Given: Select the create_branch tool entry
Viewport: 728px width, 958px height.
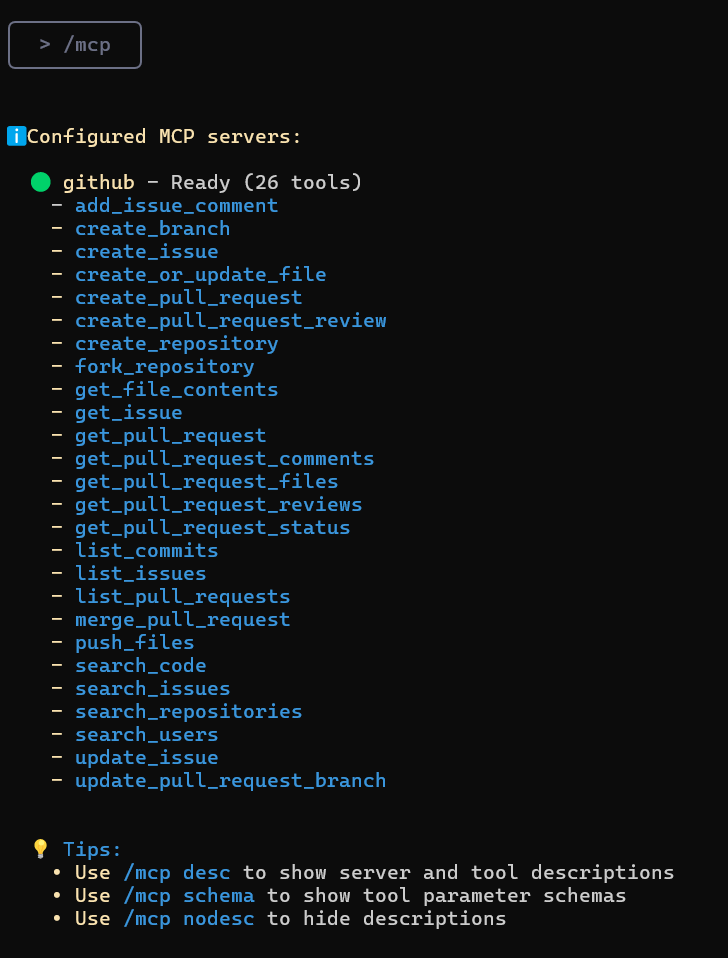Looking at the screenshot, I should click(x=153, y=229).
